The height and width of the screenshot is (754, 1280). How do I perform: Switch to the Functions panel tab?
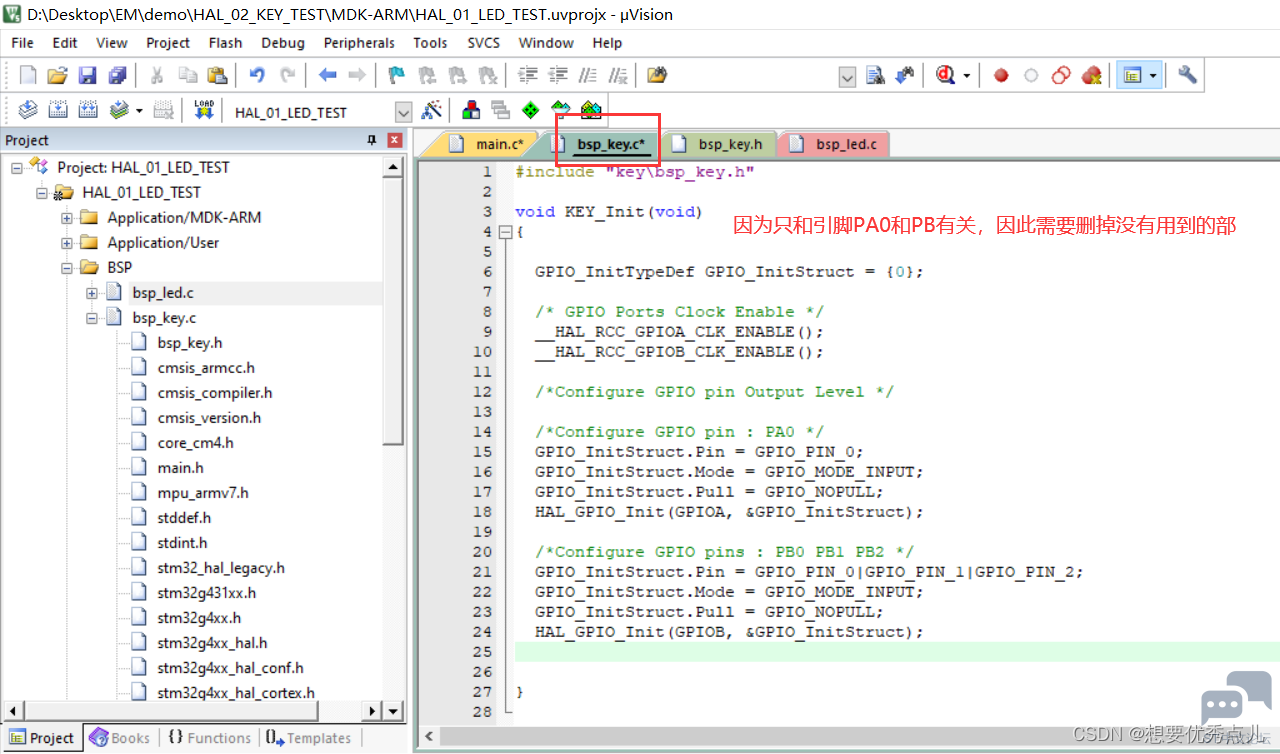click(209, 738)
